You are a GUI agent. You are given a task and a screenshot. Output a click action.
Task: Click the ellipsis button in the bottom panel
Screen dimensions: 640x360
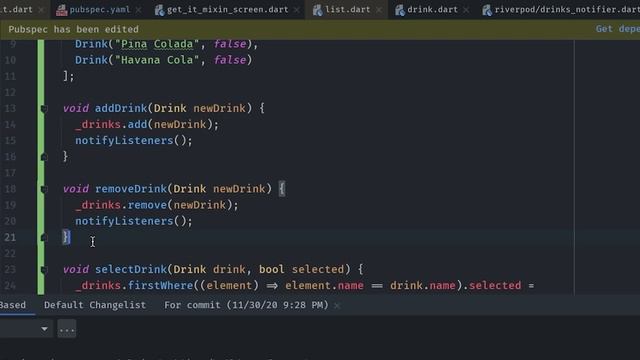pyautogui.click(x=67, y=329)
